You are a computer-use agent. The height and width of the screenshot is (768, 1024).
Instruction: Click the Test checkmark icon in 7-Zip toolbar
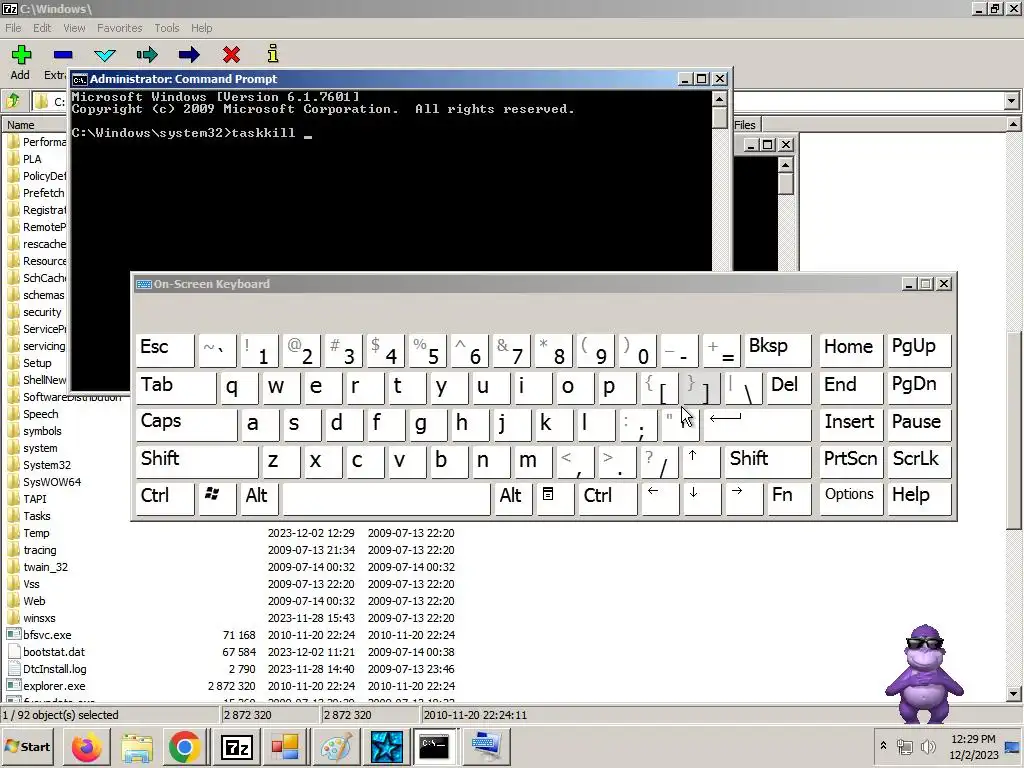(x=104, y=55)
